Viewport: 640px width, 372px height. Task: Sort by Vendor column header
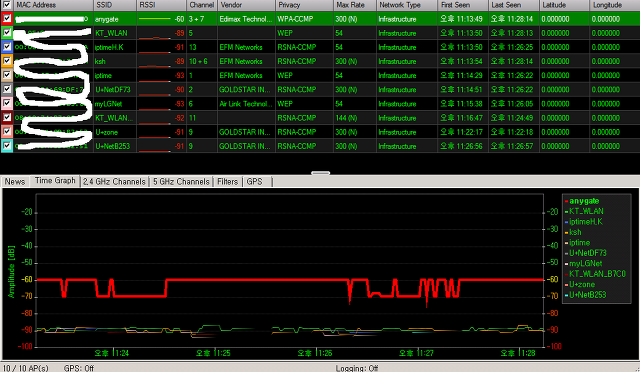tap(247, 5)
